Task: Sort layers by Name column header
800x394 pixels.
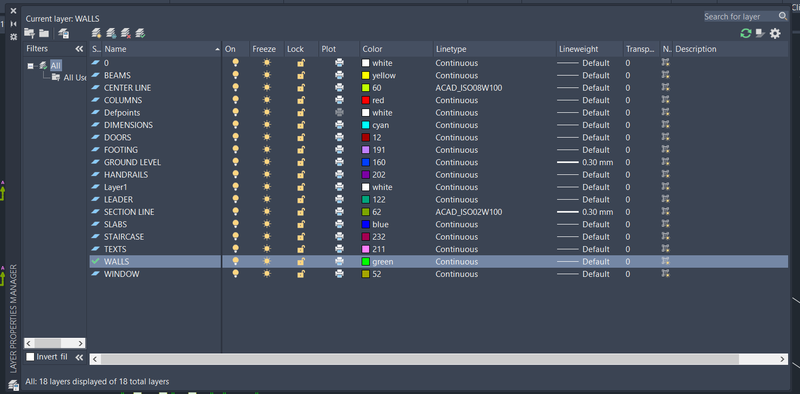Action: (162, 49)
